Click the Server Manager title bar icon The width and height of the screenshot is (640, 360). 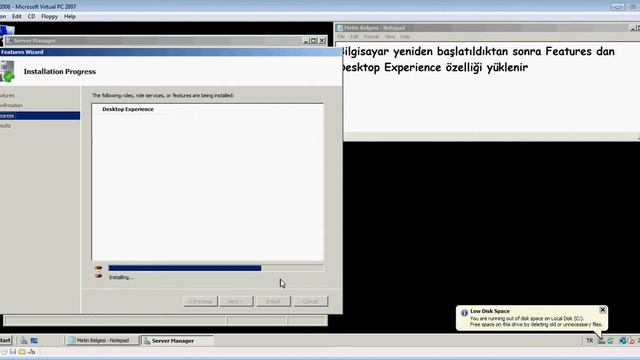pos(9,41)
